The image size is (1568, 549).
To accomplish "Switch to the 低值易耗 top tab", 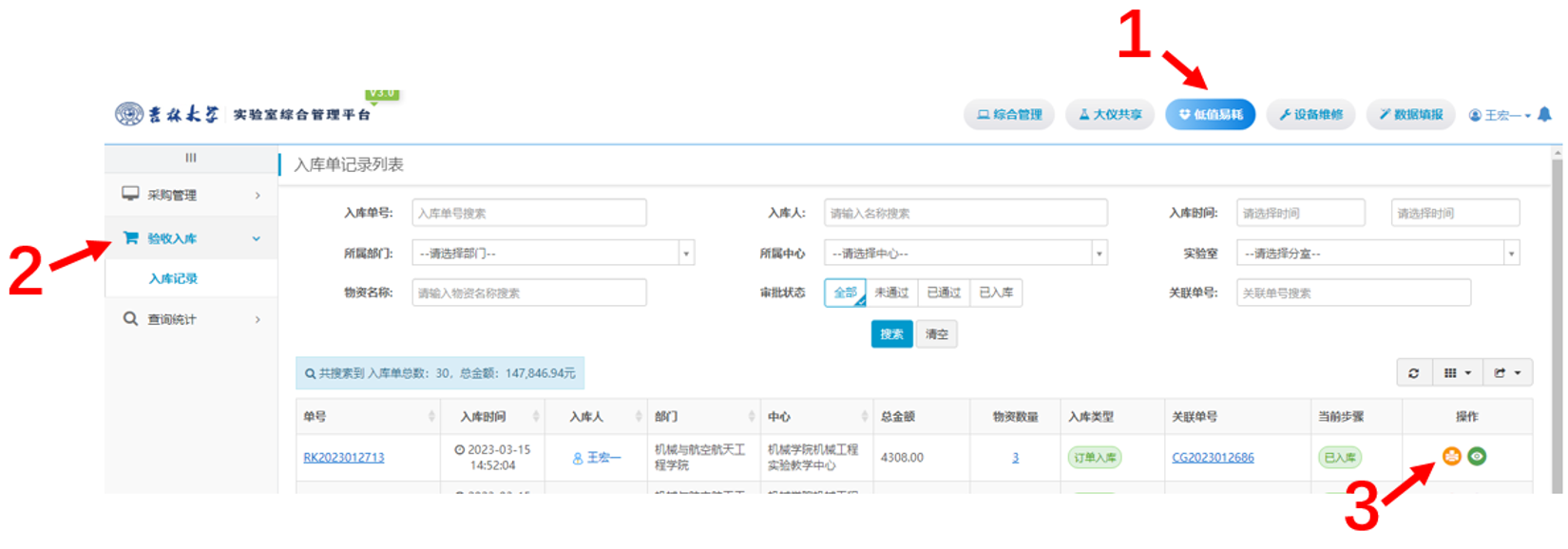I will click(x=1210, y=115).
